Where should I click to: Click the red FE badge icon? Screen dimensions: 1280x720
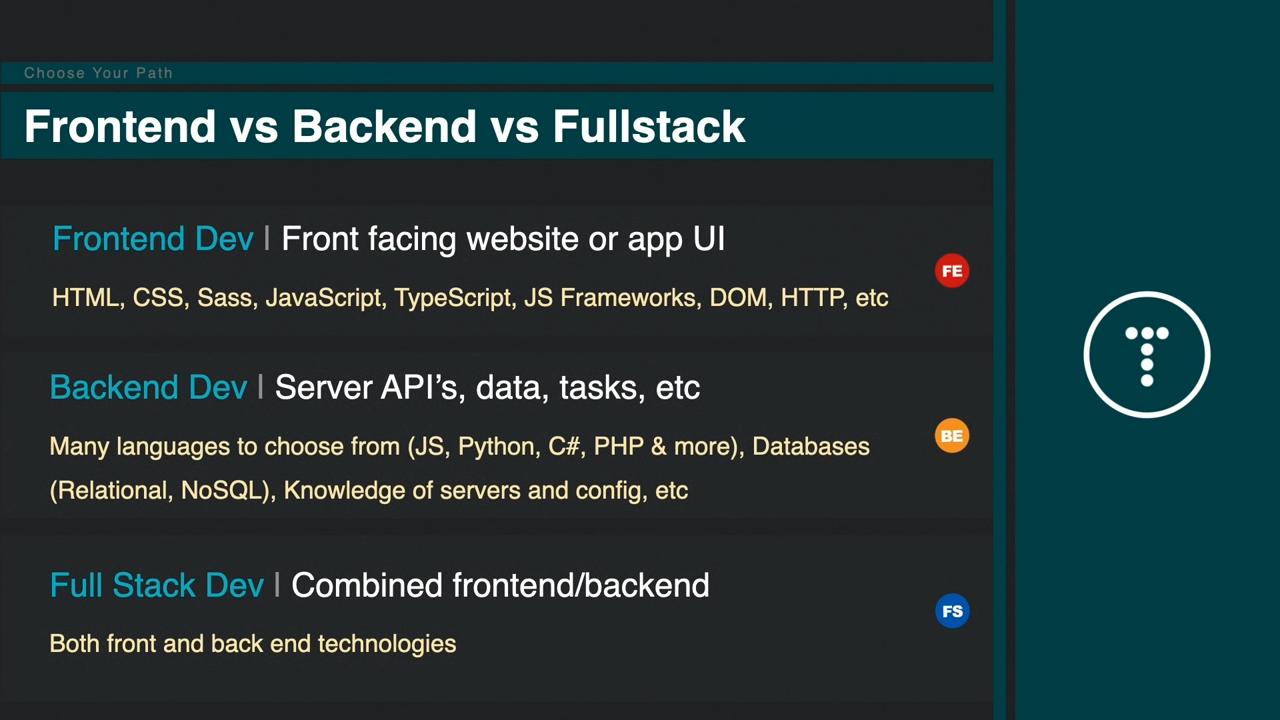pos(952,271)
